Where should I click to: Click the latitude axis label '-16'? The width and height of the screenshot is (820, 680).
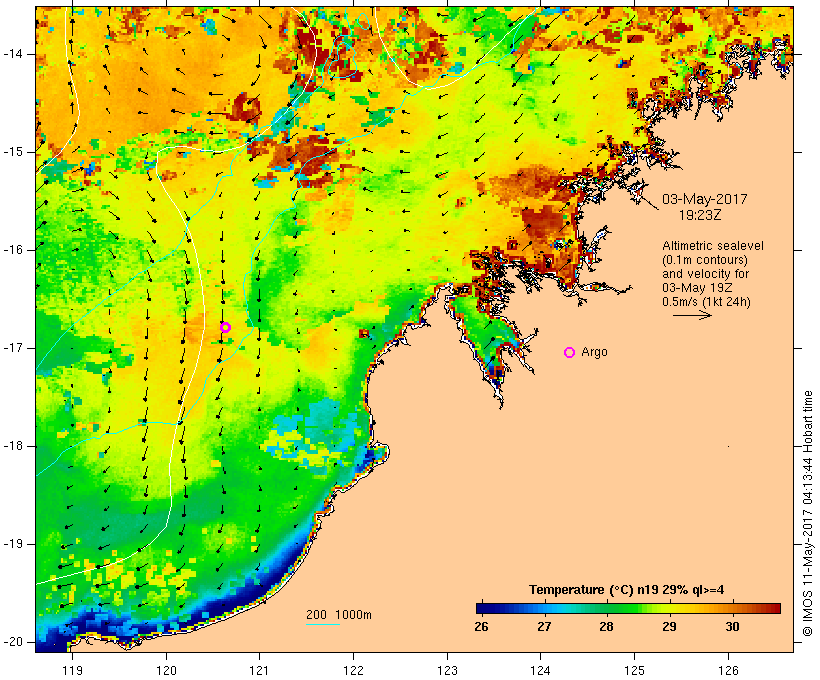point(12,250)
